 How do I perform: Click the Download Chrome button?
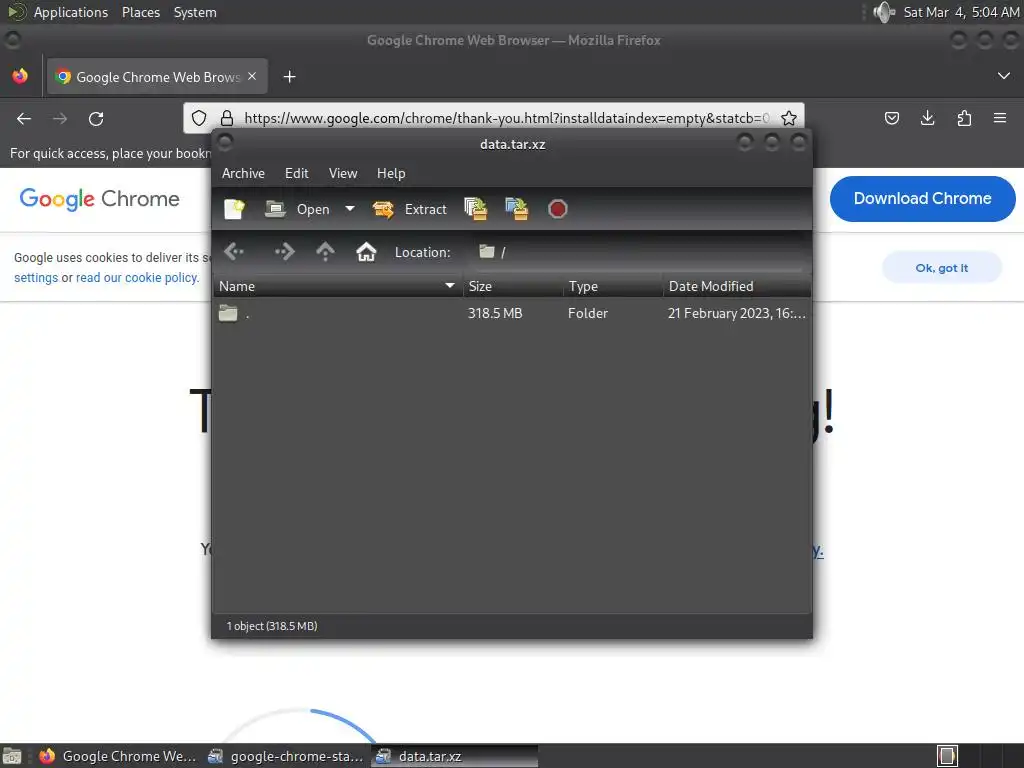(x=922, y=199)
